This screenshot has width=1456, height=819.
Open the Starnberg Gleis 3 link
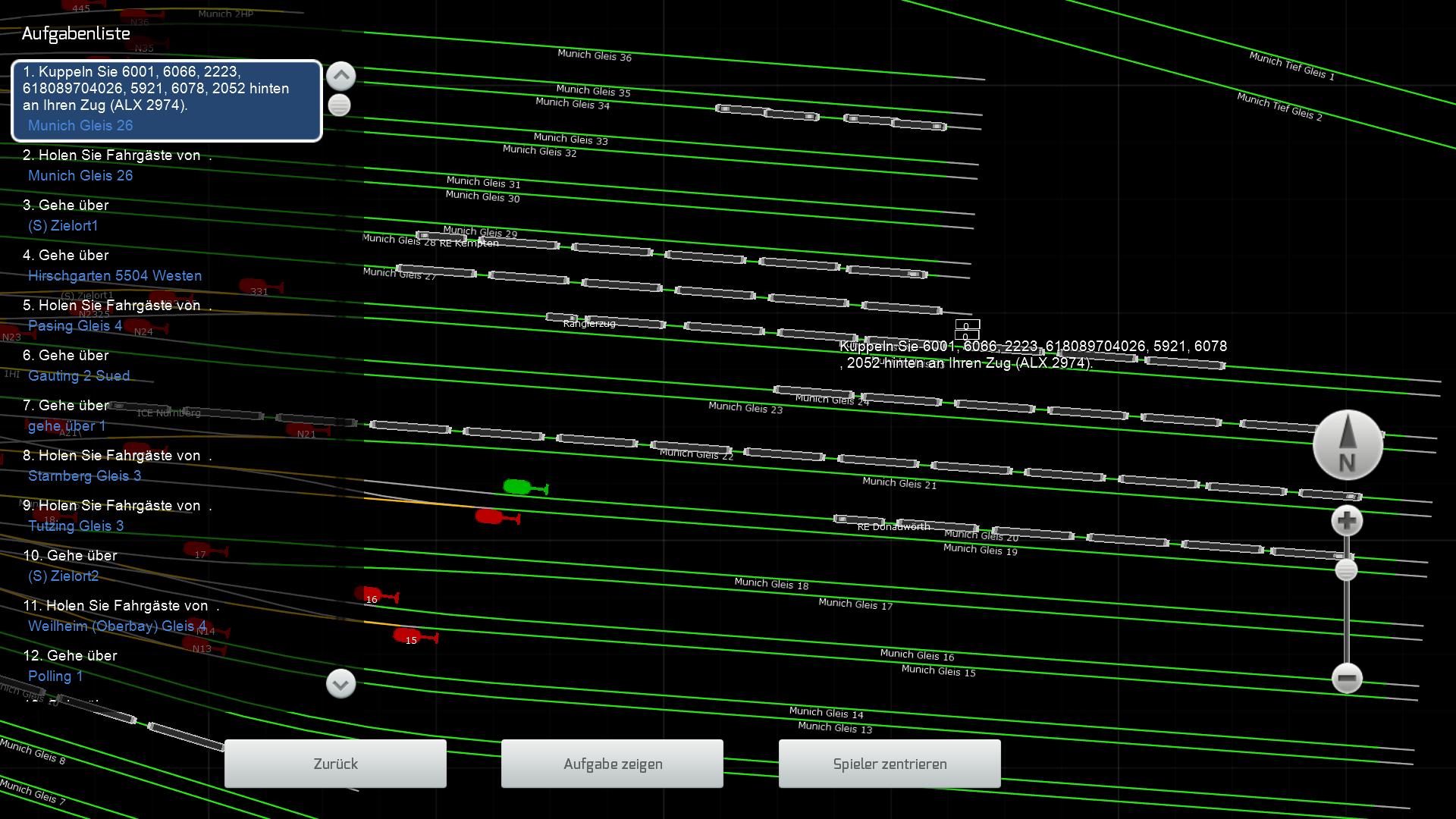(84, 476)
